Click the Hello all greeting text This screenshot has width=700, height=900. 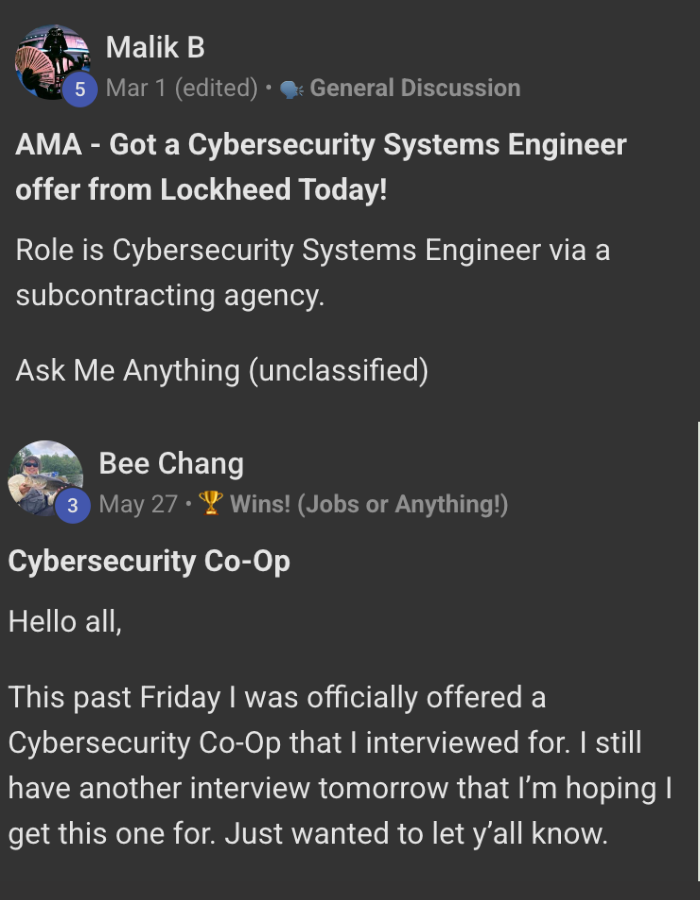(65, 621)
